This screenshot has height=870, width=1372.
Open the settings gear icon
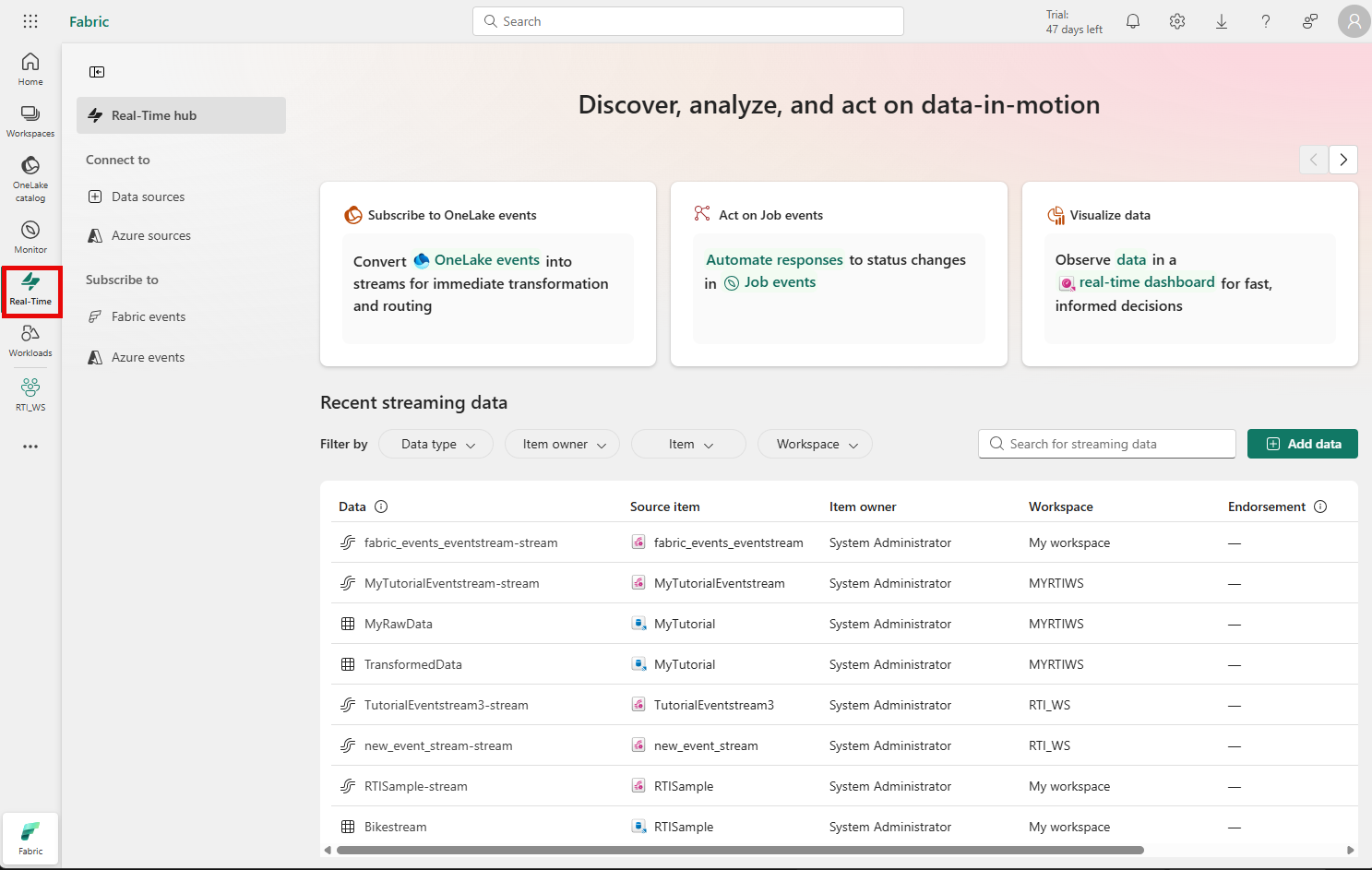1177,21
